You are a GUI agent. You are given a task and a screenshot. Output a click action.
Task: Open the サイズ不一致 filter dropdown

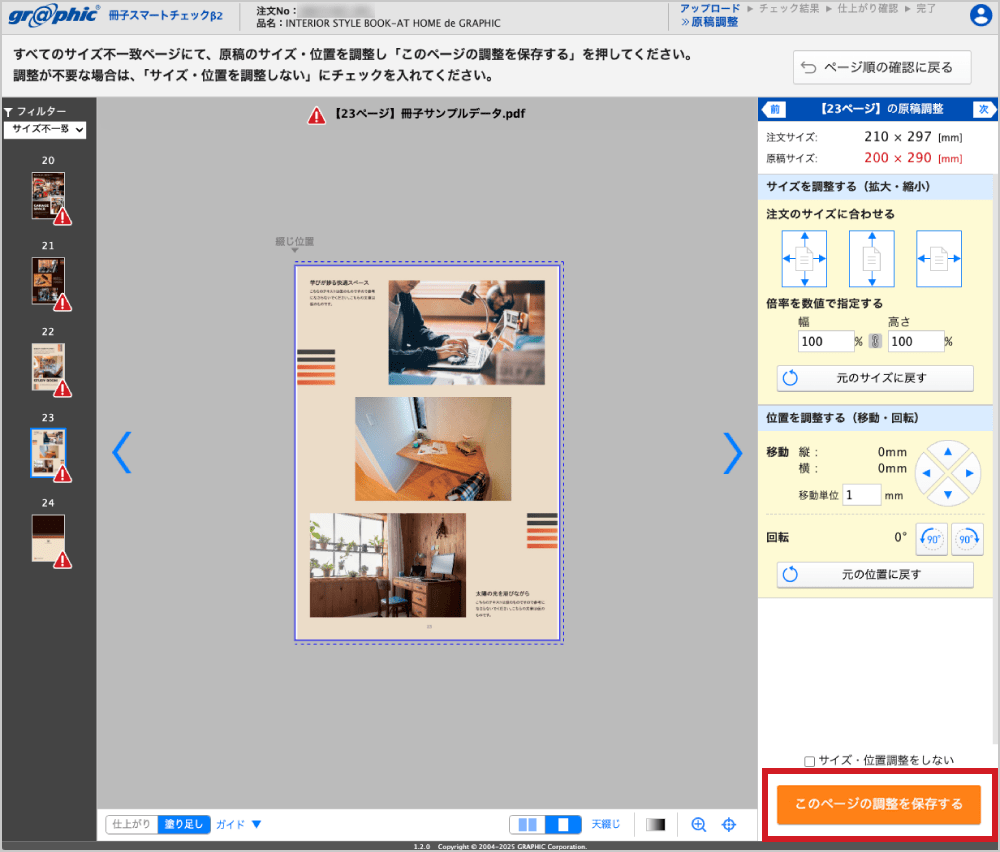(45, 130)
